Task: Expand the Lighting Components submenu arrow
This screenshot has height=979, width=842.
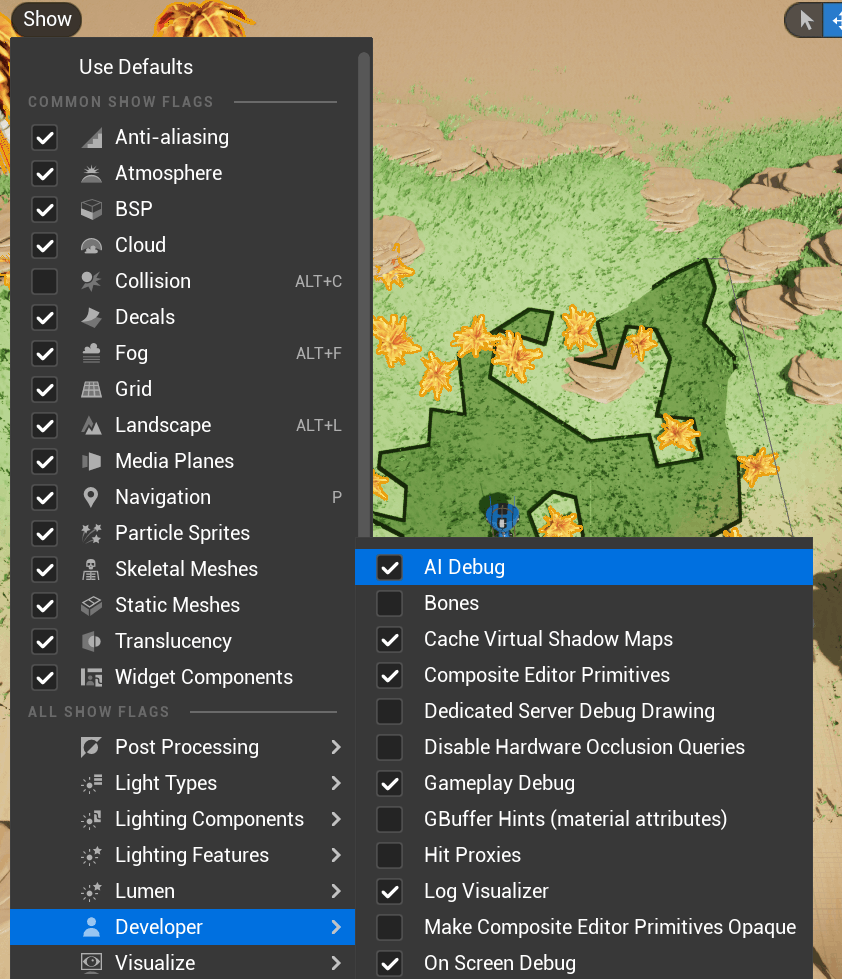Action: coord(336,819)
